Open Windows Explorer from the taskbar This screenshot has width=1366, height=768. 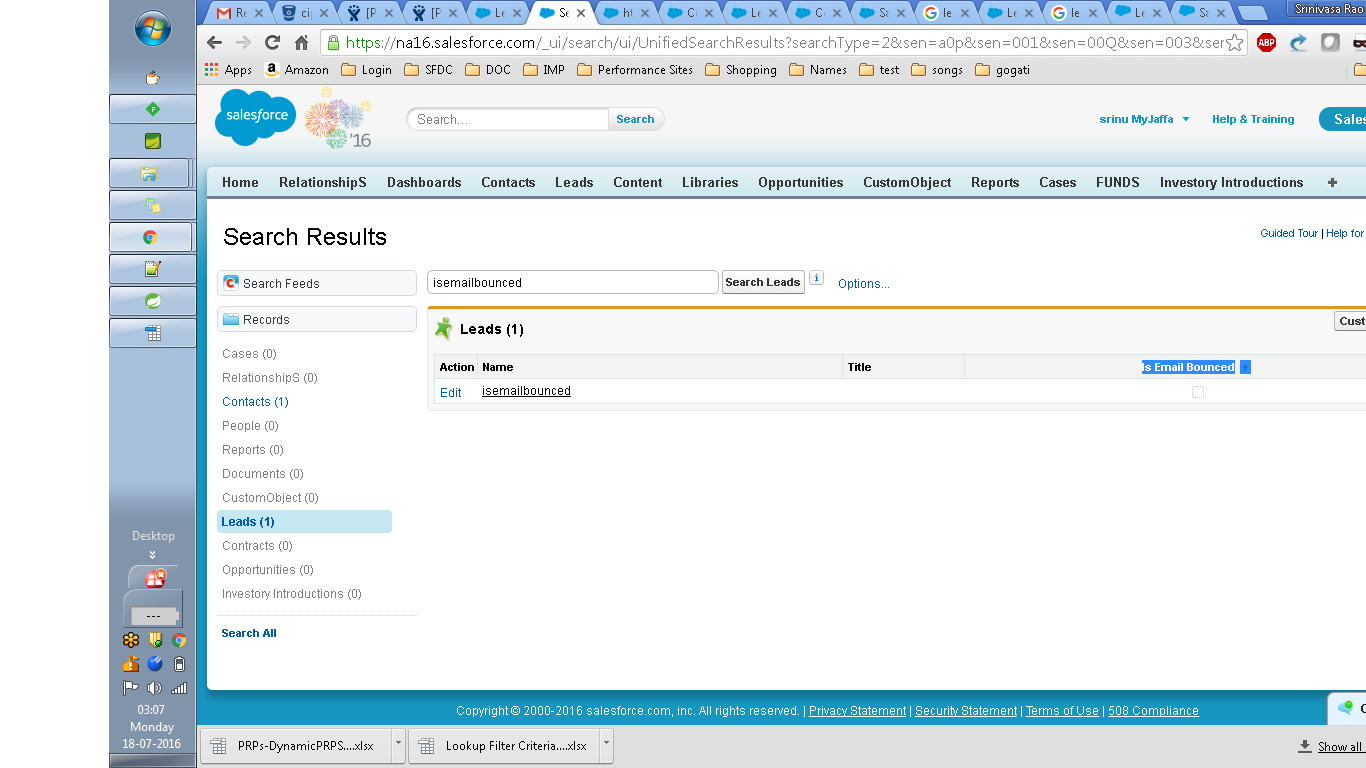coord(149,173)
